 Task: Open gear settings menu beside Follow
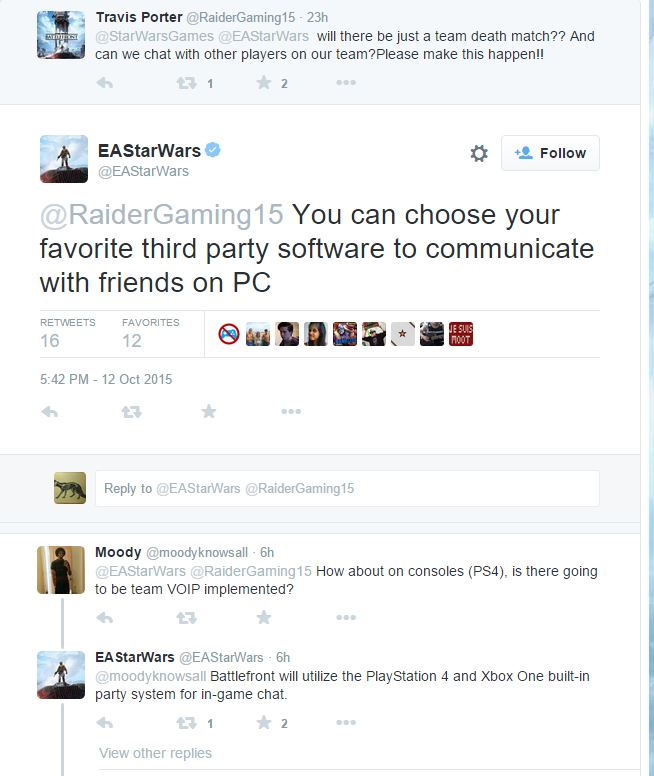click(479, 153)
